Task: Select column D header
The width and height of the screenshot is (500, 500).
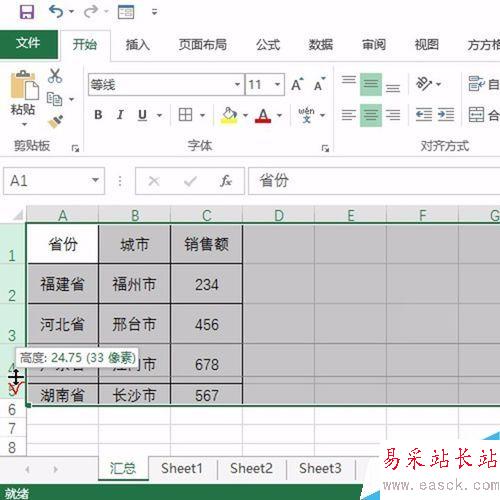Action: [x=279, y=215]
